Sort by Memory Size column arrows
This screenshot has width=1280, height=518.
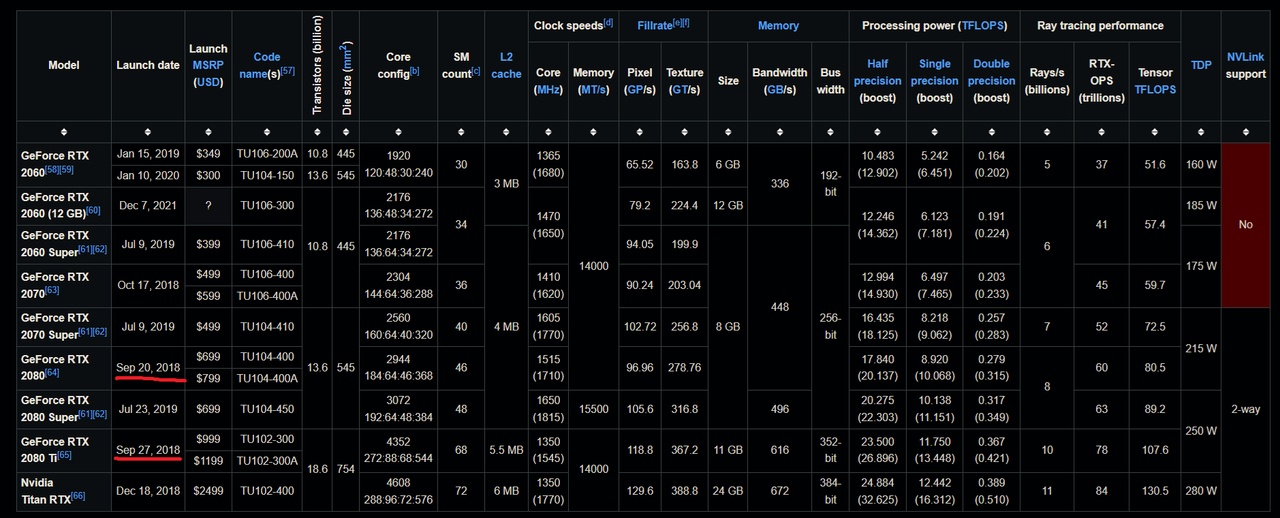(x=728, y=132)
